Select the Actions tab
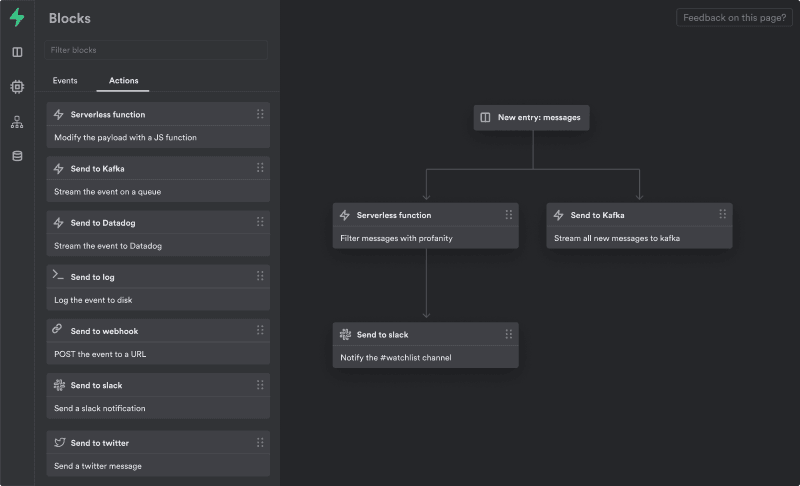Screen dimensions: 800x486 click(123, 81)
